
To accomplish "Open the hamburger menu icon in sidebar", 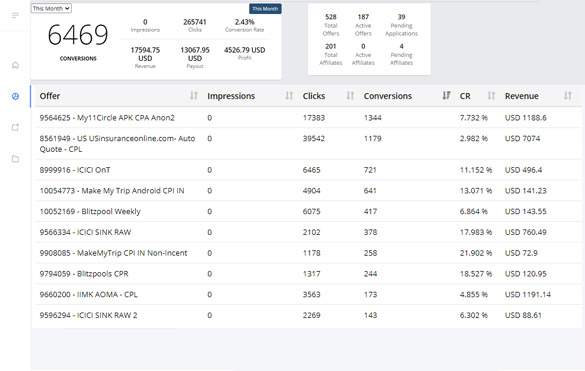I will click(x=15, y=15).
